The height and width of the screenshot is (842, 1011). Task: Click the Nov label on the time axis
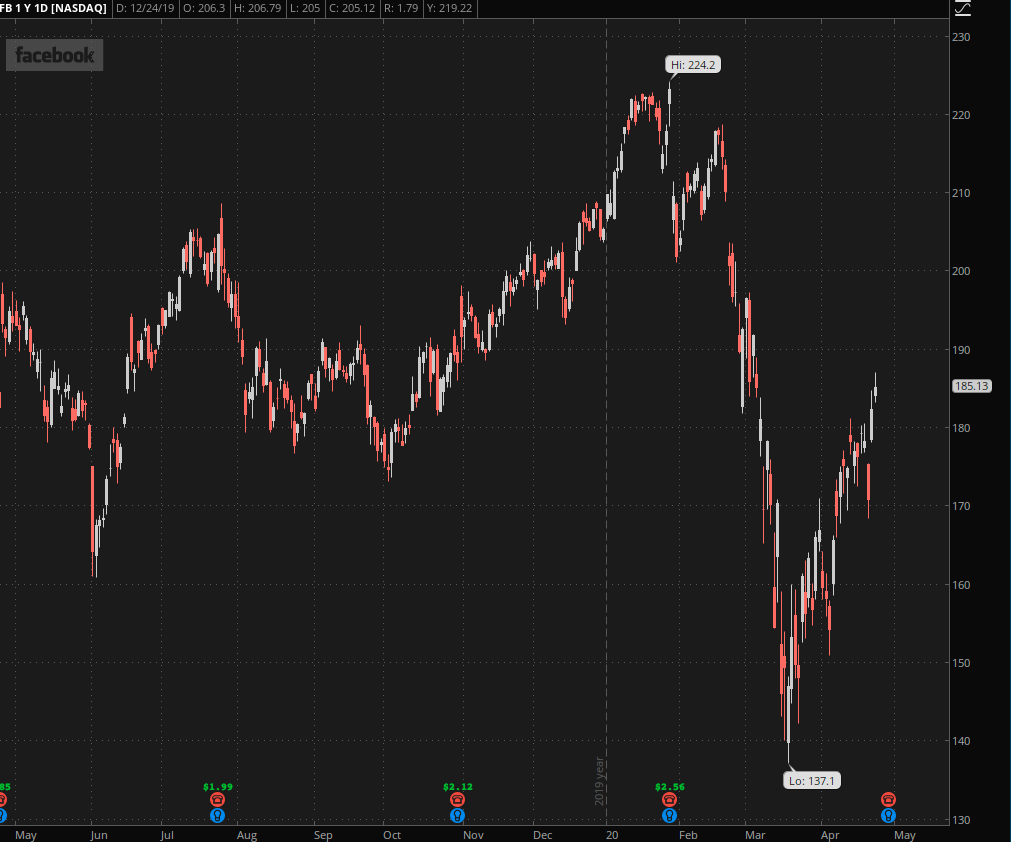474,834
